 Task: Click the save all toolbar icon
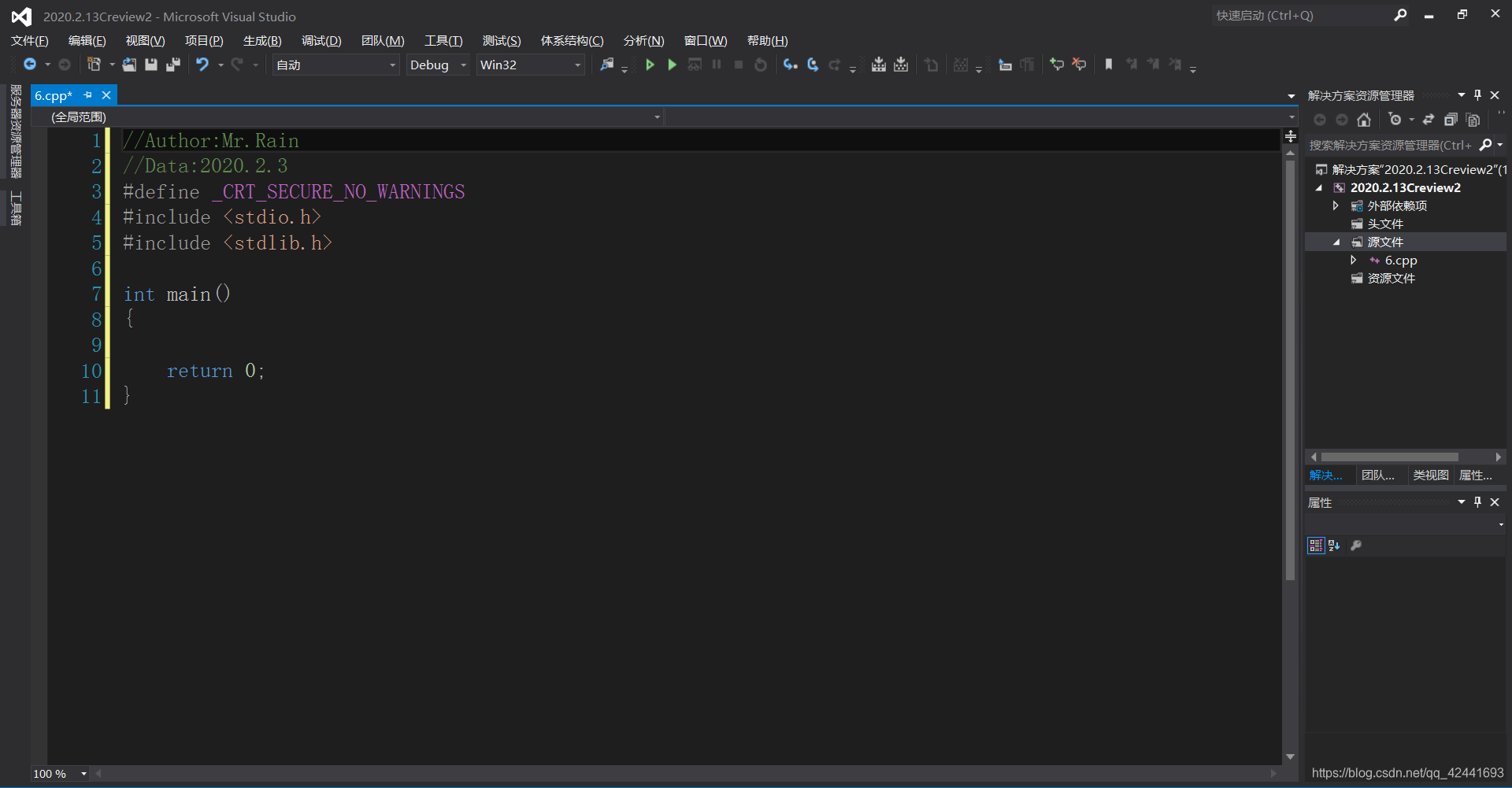tap(173, 65)
